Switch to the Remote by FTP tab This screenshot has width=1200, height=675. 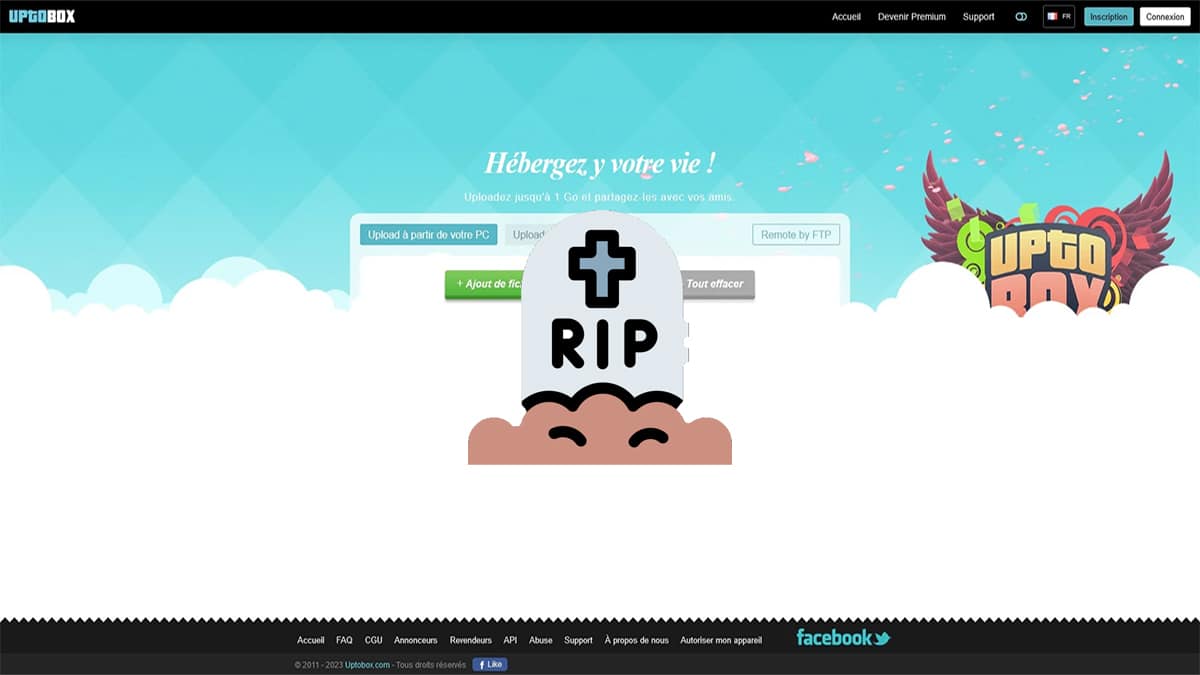click(795, 235)
